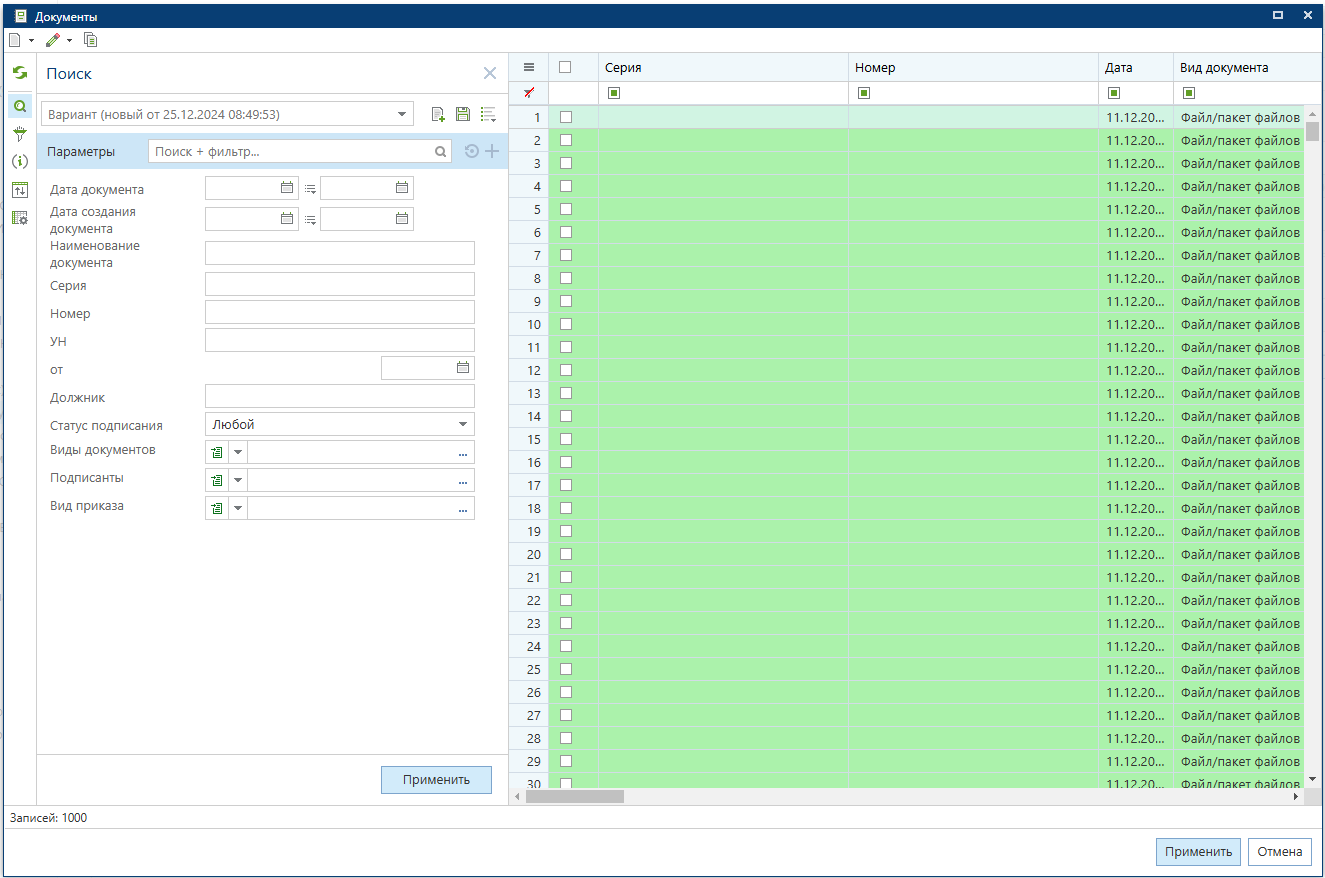Image resolution: width=1325 pixels, height=878 pixels.
Task: Check the checkbox in row 5
Action: [x=566, y=209]
